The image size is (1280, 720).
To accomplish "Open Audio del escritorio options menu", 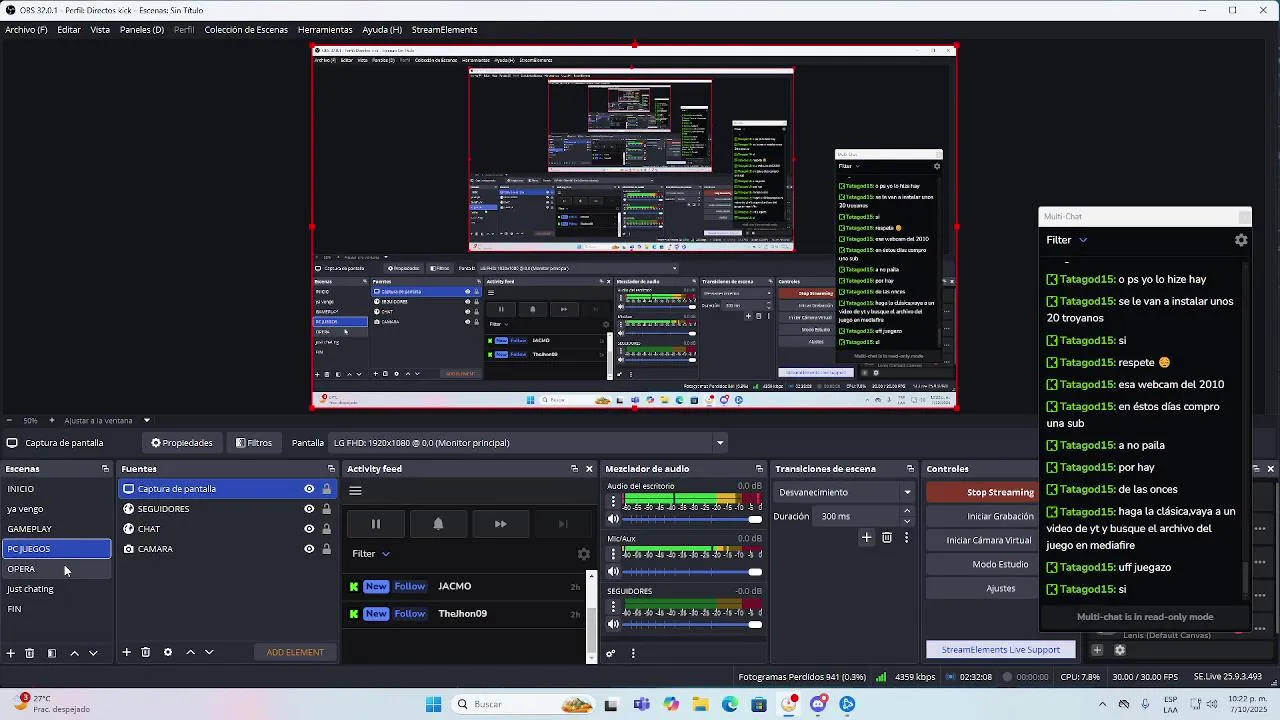I will tap(614, 502).
